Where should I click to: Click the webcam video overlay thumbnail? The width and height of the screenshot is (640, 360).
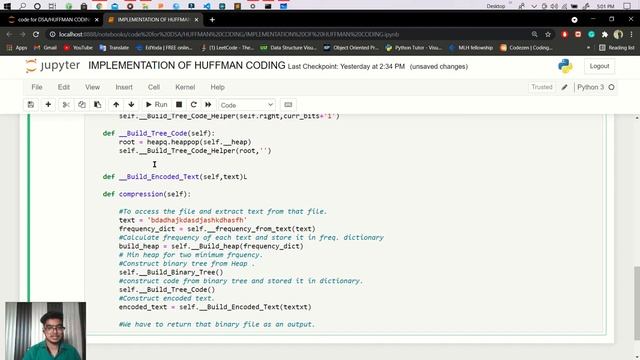[x=45, y=331]
